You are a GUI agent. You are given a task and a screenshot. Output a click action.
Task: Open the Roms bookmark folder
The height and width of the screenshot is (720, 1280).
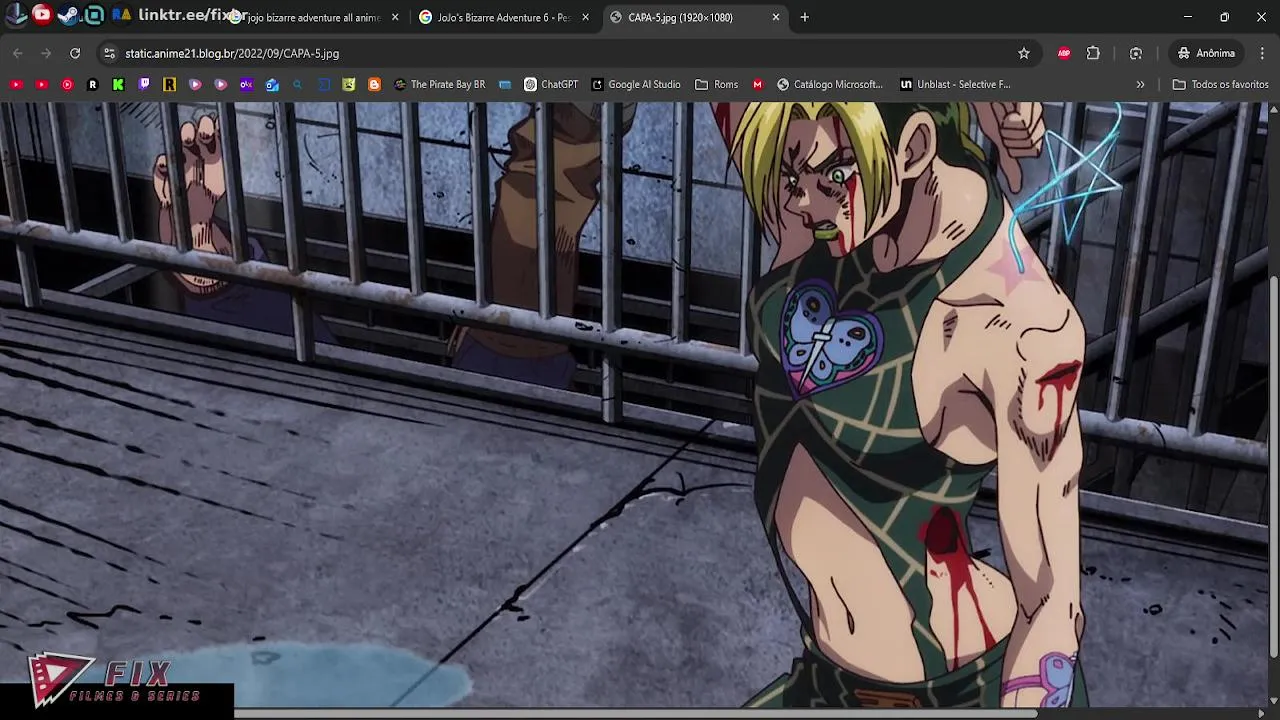coord(717,85)
